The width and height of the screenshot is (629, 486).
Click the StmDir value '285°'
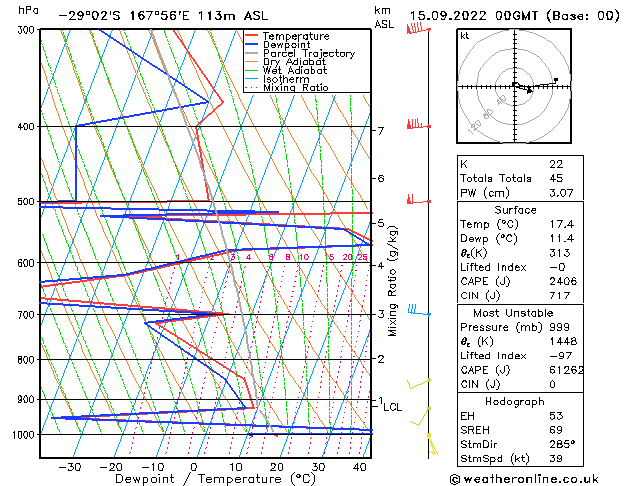(x=562, y=445)
